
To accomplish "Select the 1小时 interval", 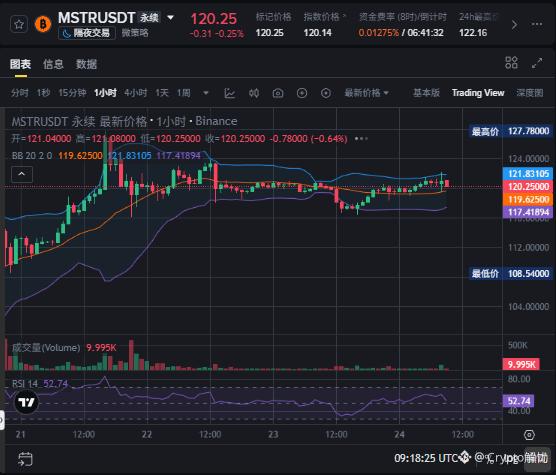I will pyautogui.click(x=105, y=93).
